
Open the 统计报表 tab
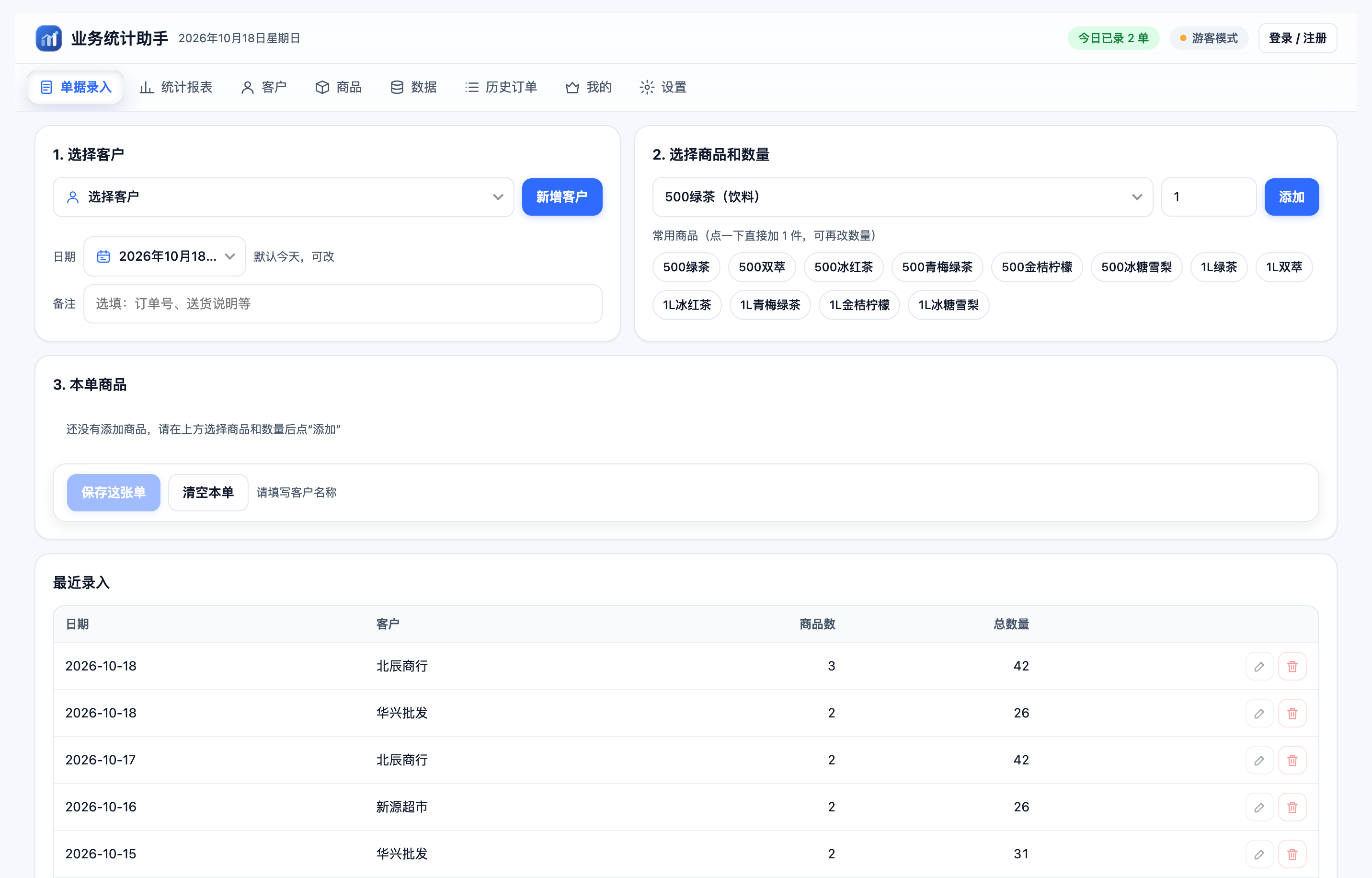[x=176, y=87]
